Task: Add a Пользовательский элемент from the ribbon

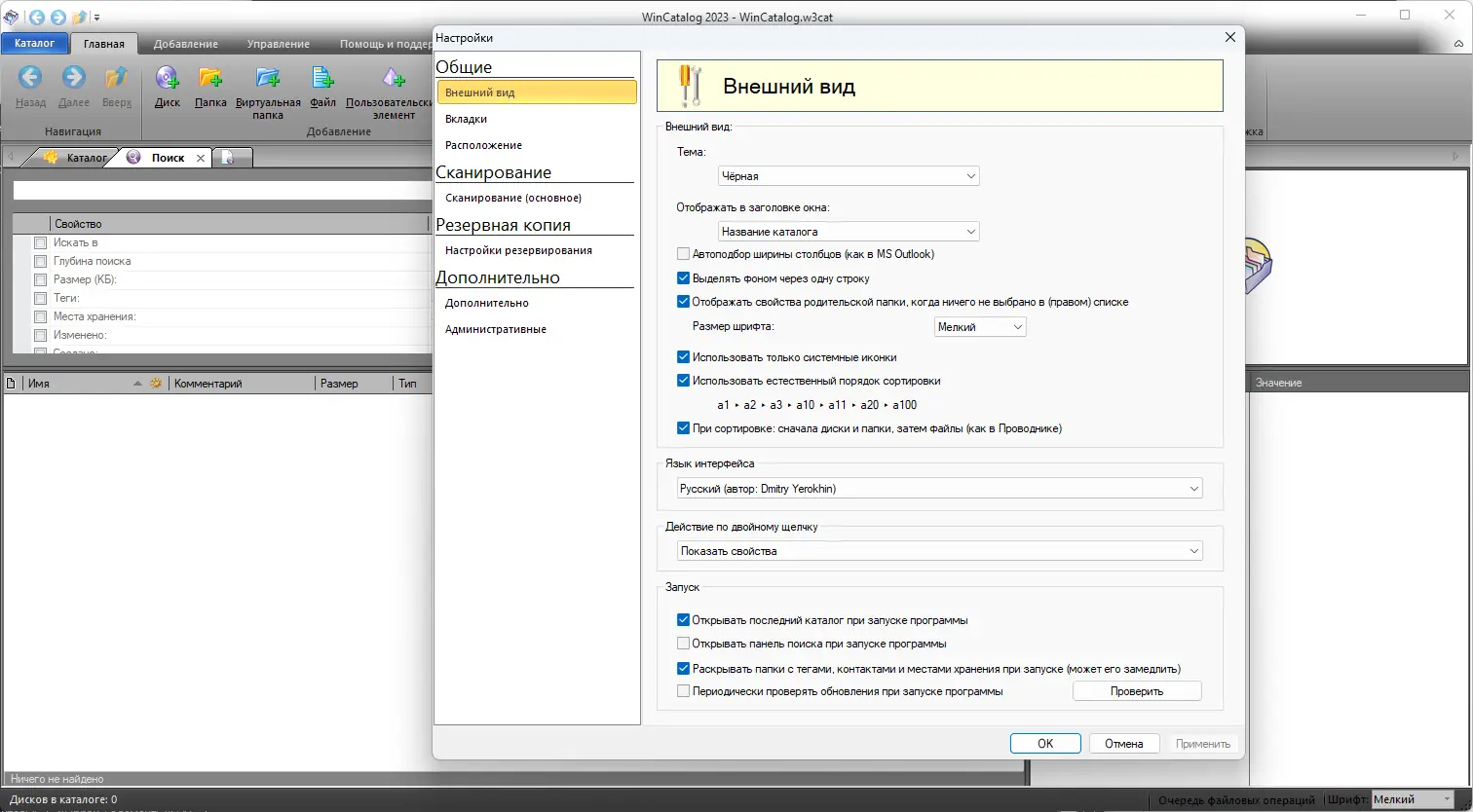Action: [389, 92]
